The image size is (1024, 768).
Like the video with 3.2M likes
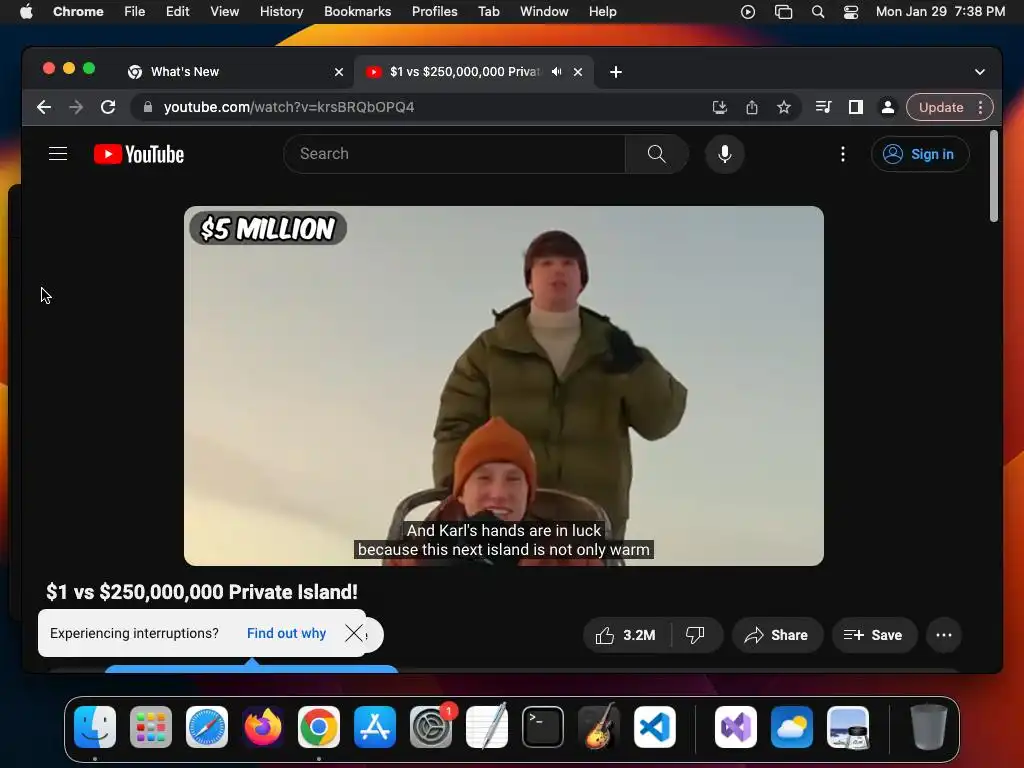pos(626,635)
